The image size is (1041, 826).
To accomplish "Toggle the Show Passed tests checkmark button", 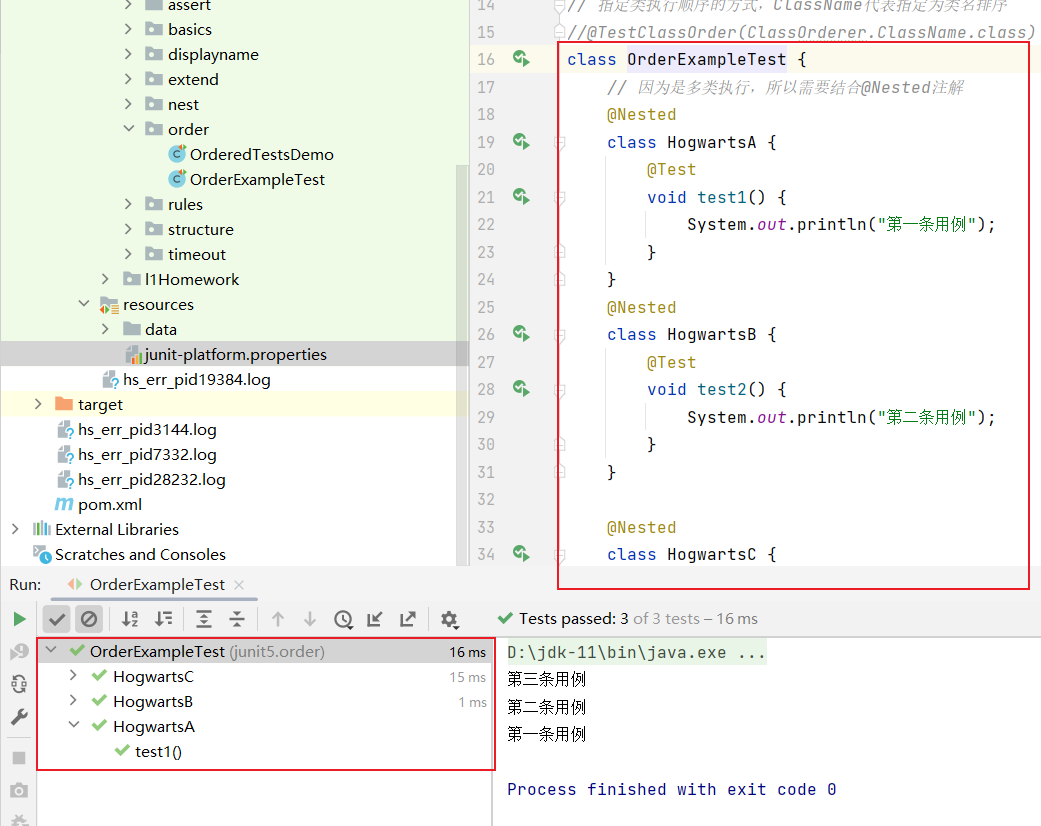I will [57, 619].
